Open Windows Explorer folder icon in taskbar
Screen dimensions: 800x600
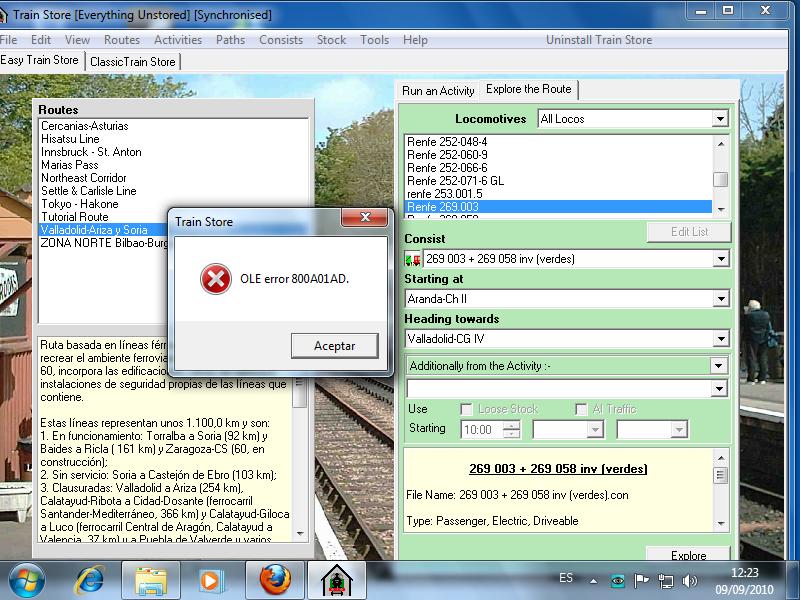[150, 580]
